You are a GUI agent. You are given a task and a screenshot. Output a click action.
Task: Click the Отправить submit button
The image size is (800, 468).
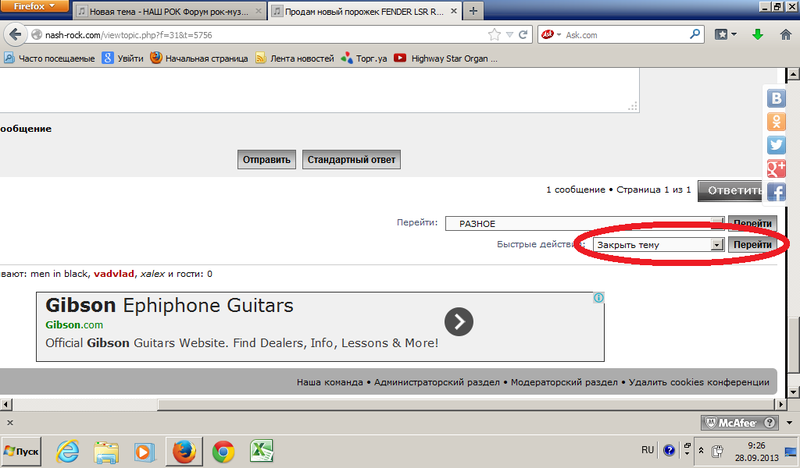266,160
